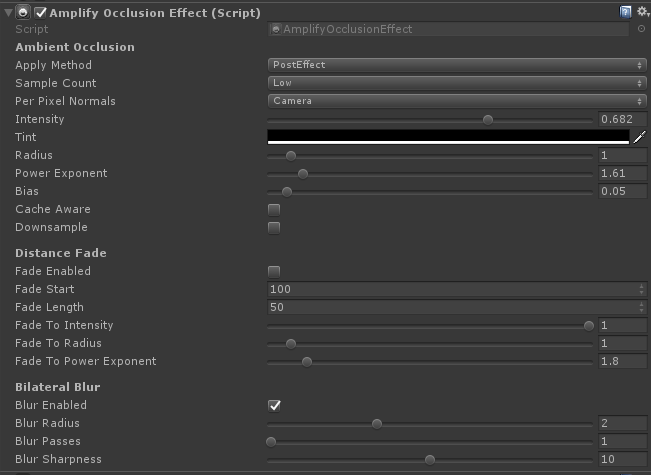Image resolution: width=651 pixels, height=475 pixels.
Task: Click the Fade To Power Exponent slider handle
Action: (x=307, y=362)
